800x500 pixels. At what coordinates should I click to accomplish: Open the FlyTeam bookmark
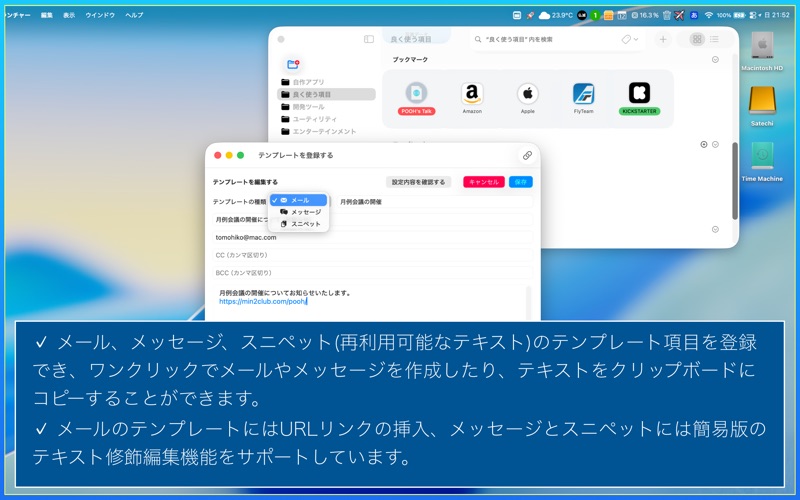[x=583, y=93]
